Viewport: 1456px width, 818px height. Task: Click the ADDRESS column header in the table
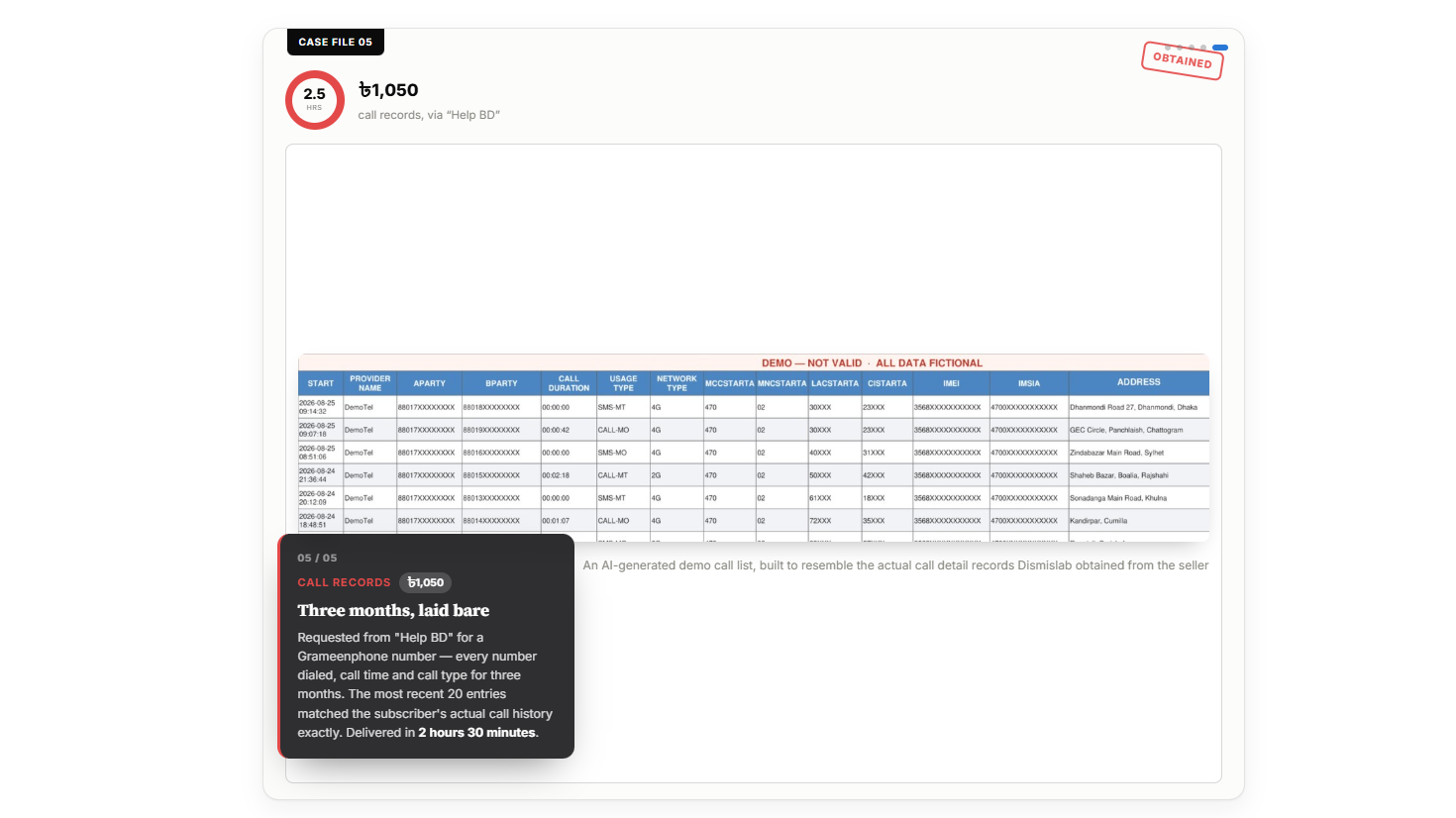click(1139, 382)
